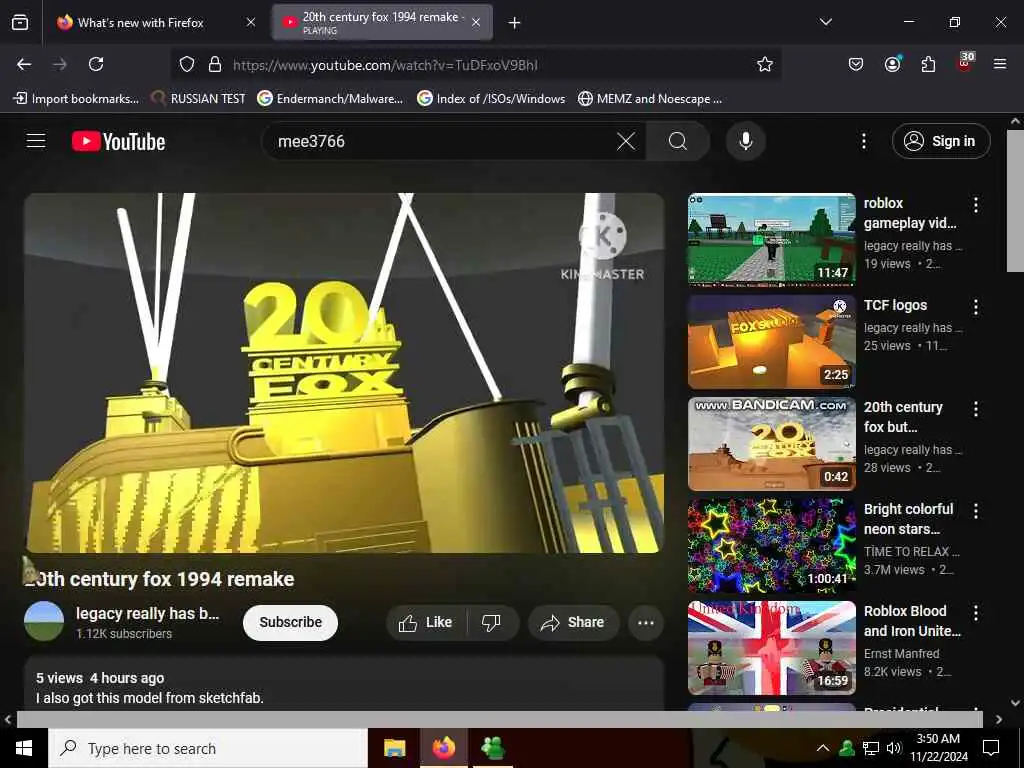Open the Firefox View icon
1024x768 pixels.
pyautogui.click(x=20, y=22)
